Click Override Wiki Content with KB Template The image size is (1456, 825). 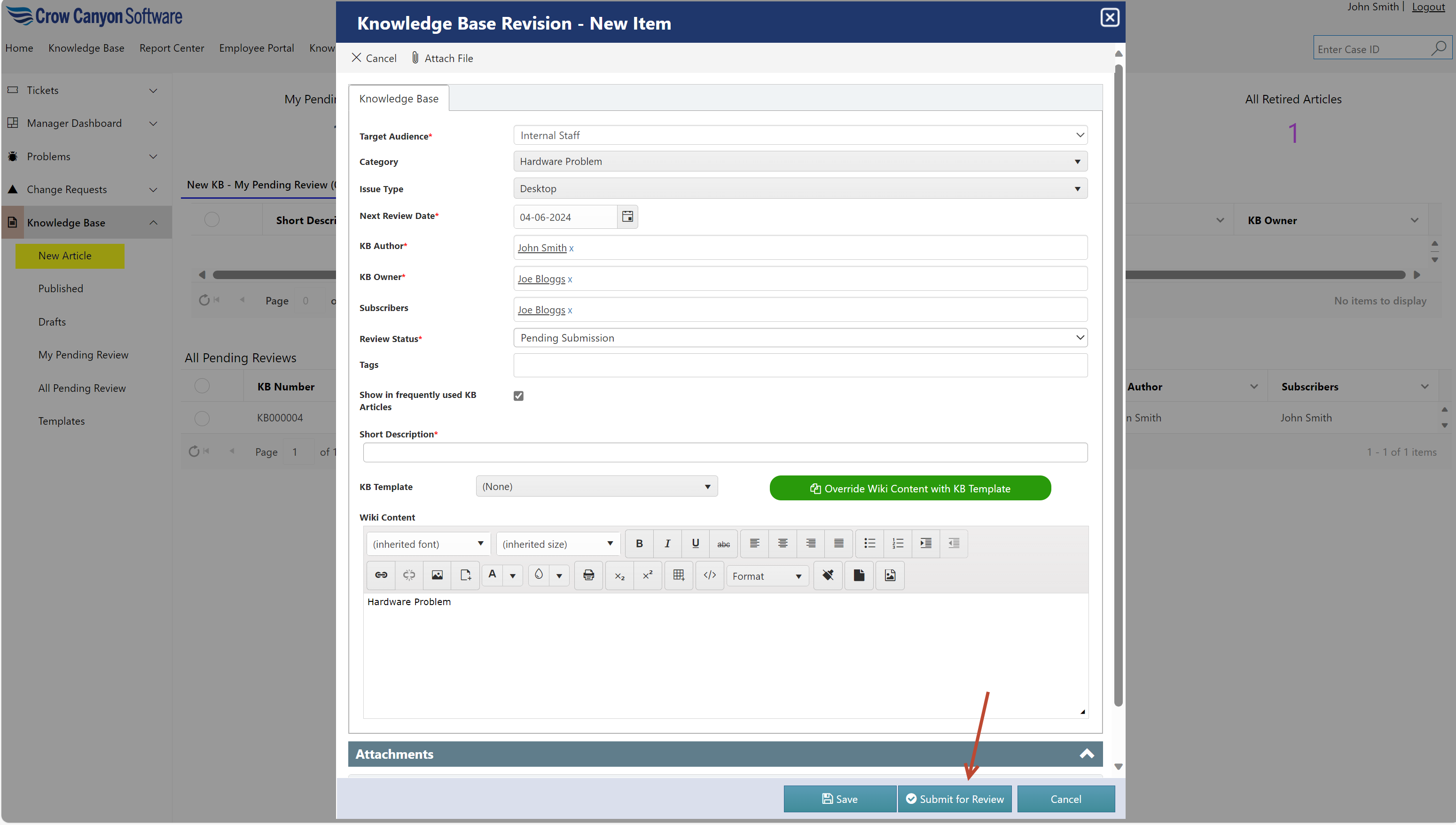[909, 489]
